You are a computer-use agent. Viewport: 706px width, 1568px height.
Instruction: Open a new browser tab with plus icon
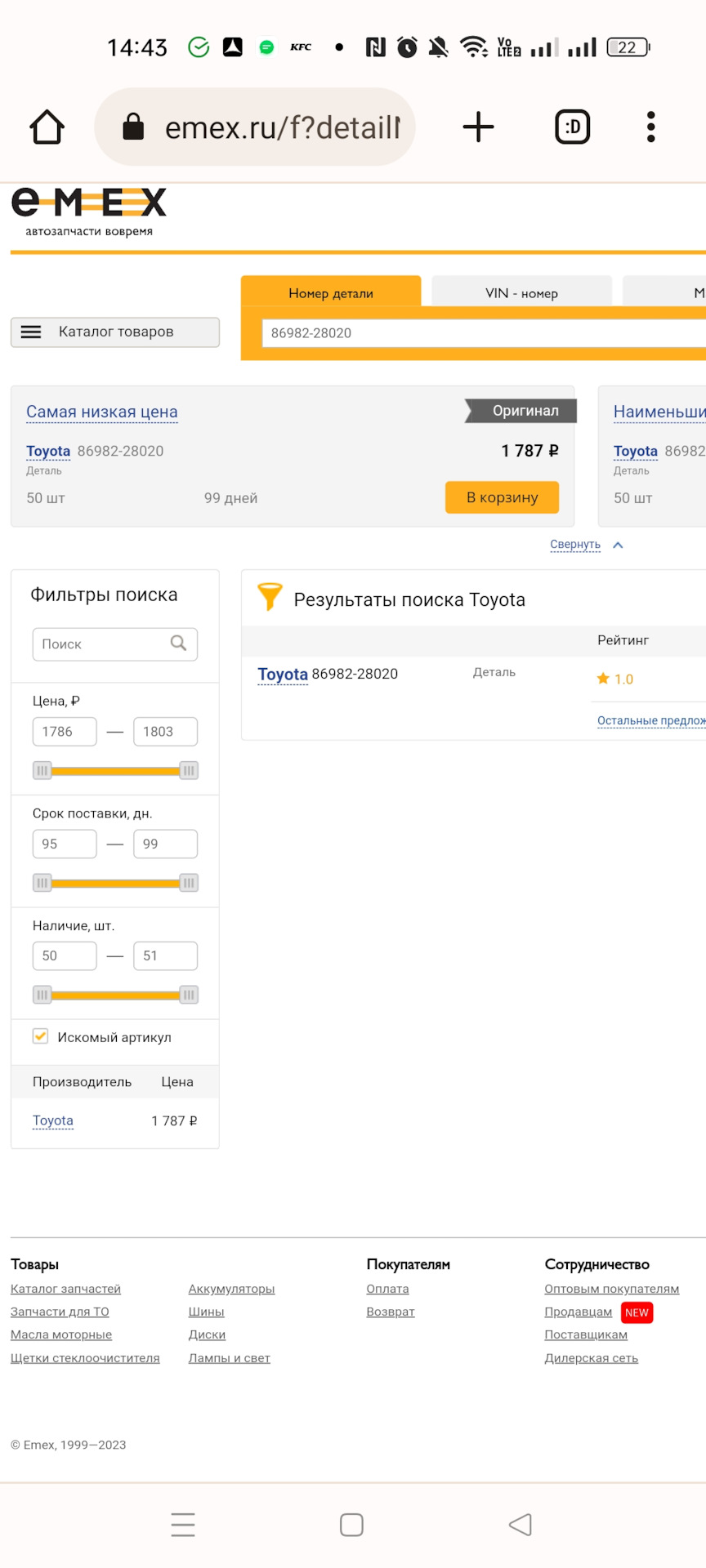(x=478, y=127)
